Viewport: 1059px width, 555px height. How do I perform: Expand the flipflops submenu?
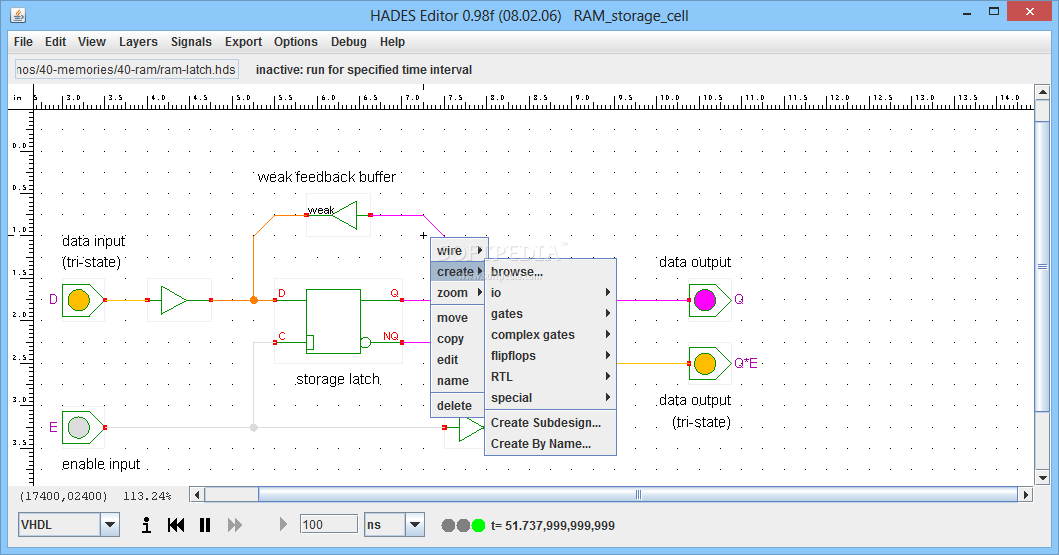tap(550, 355)
